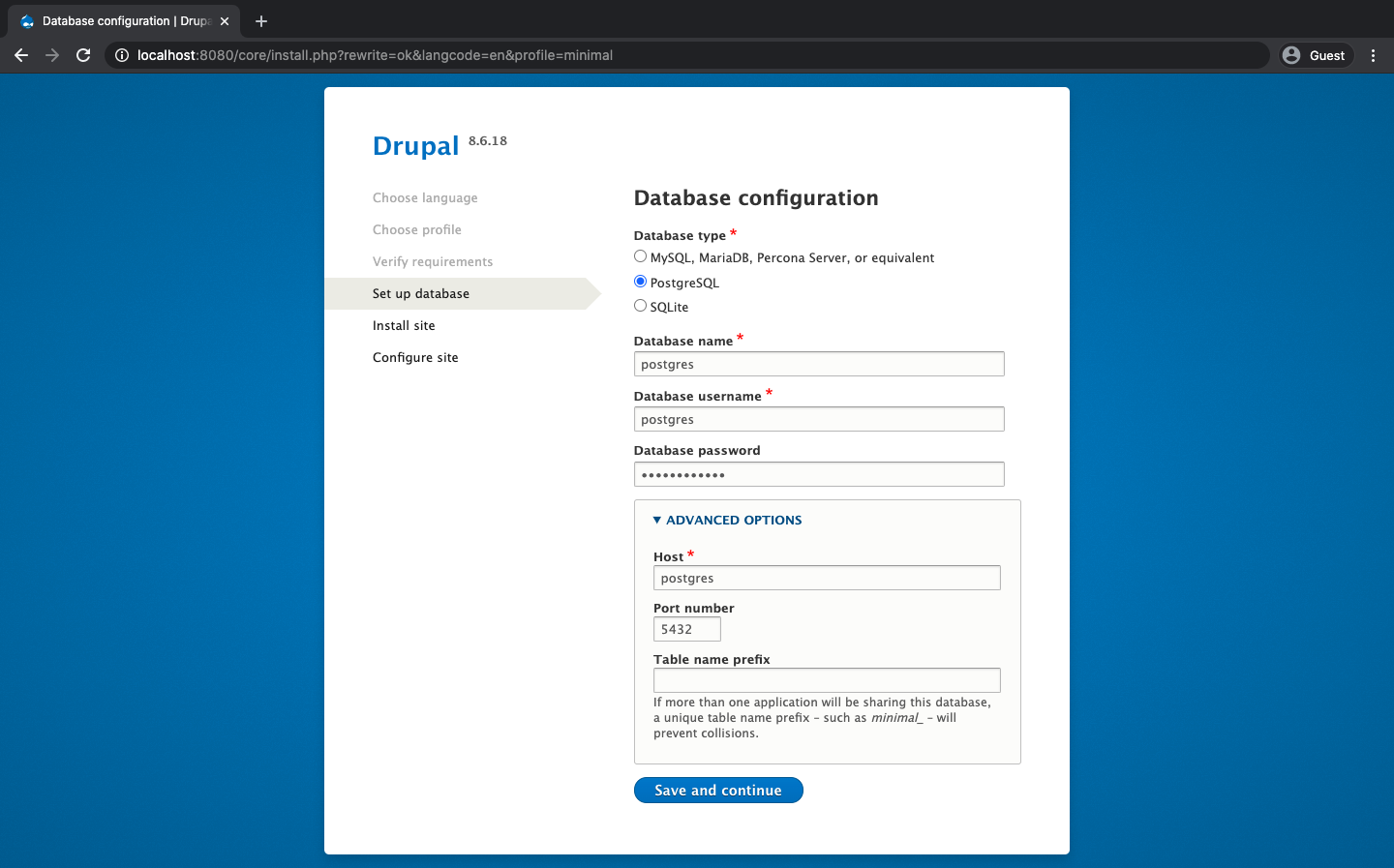The height and width of the screenshot is (868, 1394).
Task: Collapse the Advanced Options section
Action: [x=728, y=520]
